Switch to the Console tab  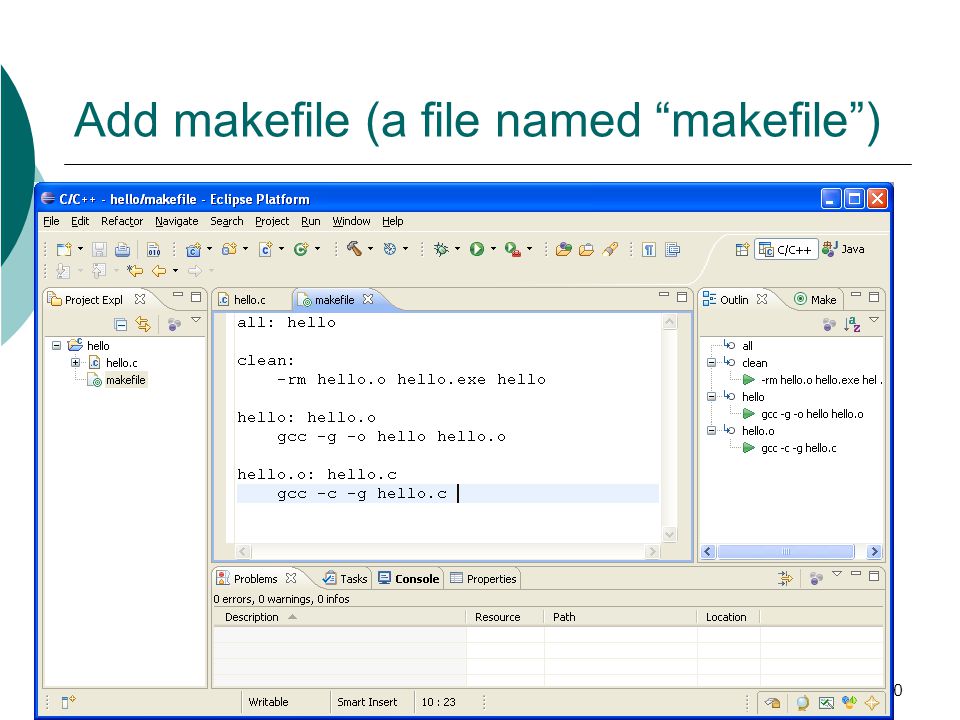408,579
